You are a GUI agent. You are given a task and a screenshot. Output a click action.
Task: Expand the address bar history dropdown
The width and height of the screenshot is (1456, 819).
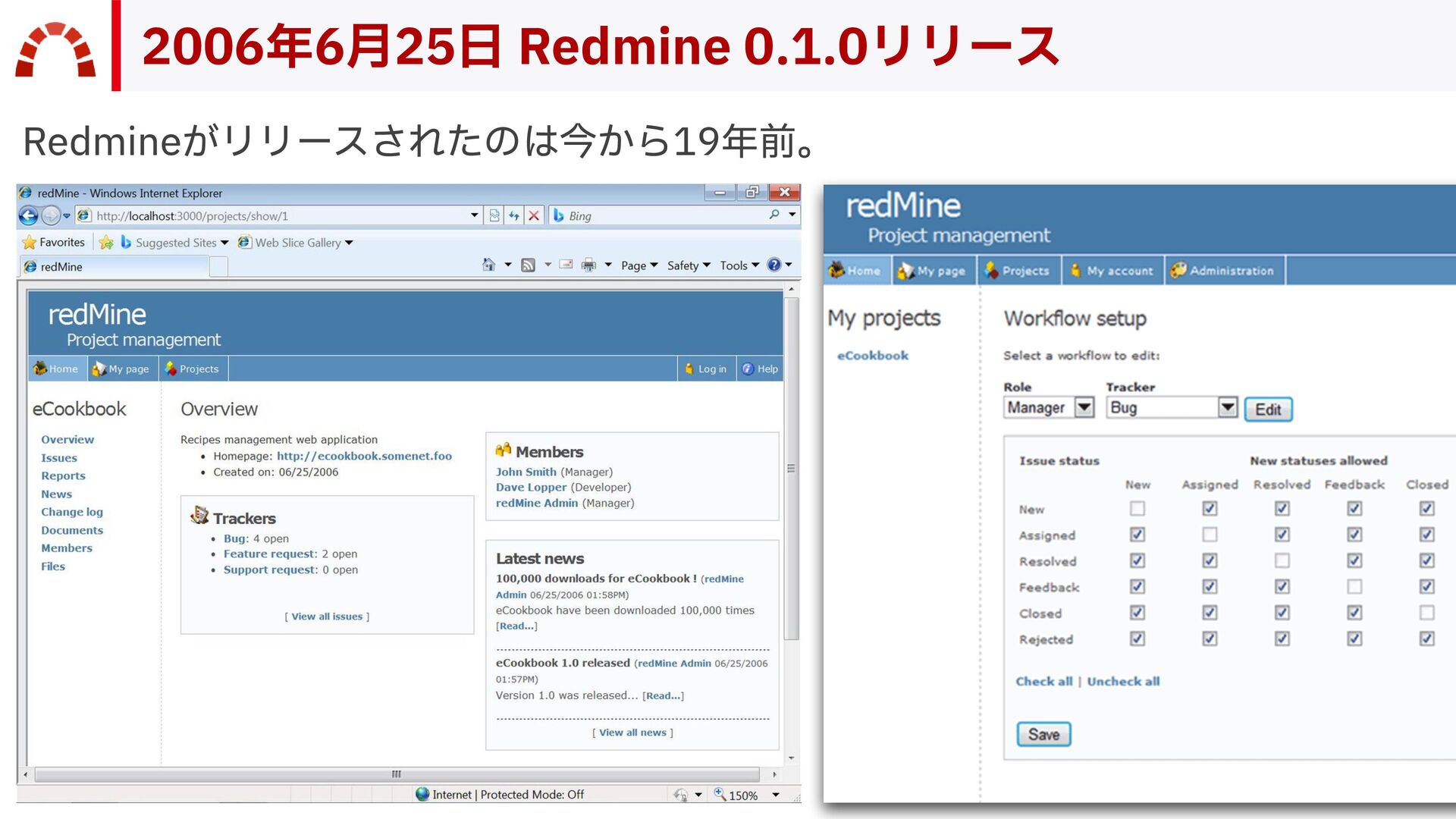[x=475, y=215]
